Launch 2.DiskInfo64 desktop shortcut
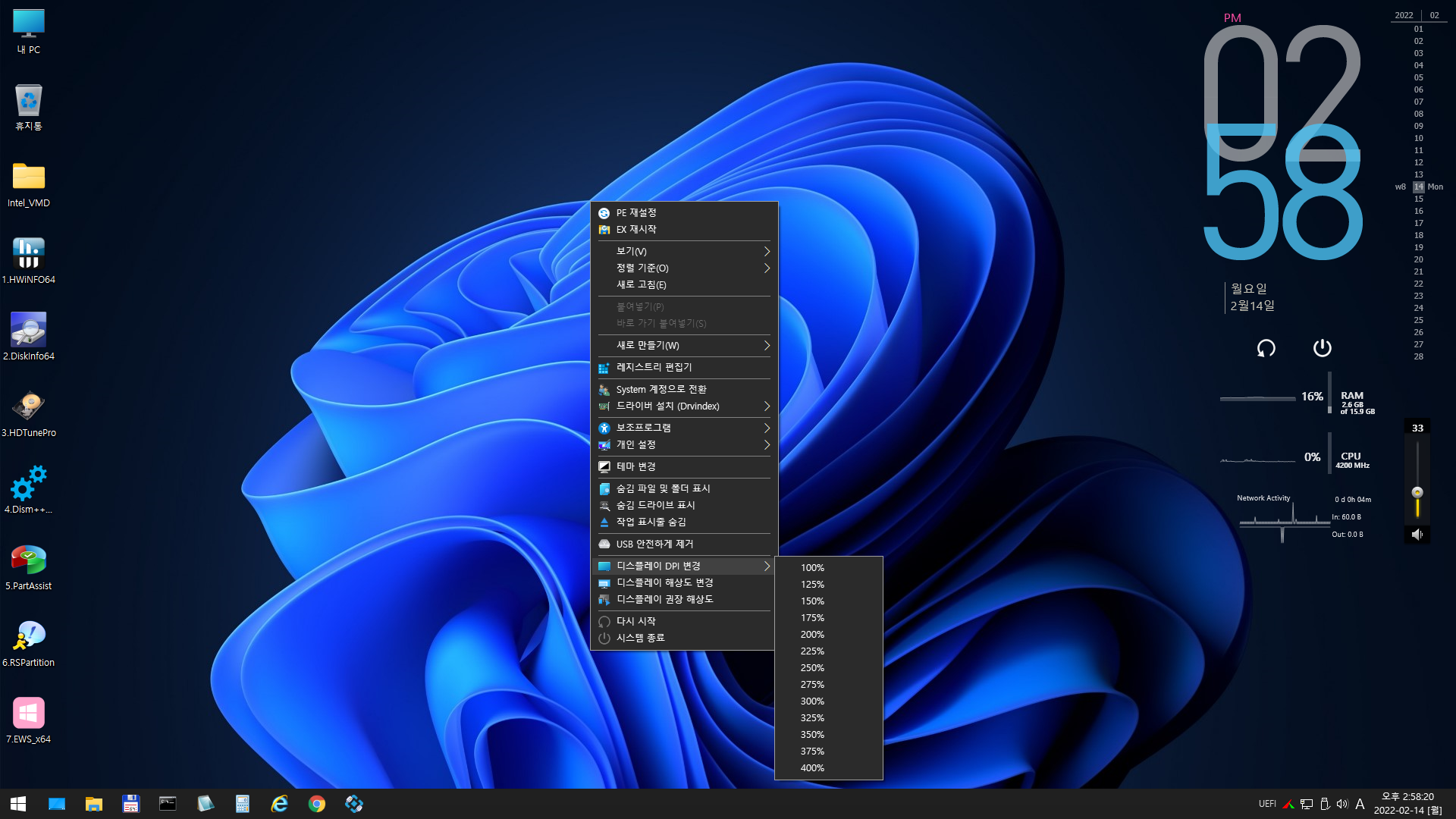Screen dimensions: 1456x819 pyautogui.click(x=29, y=337)
